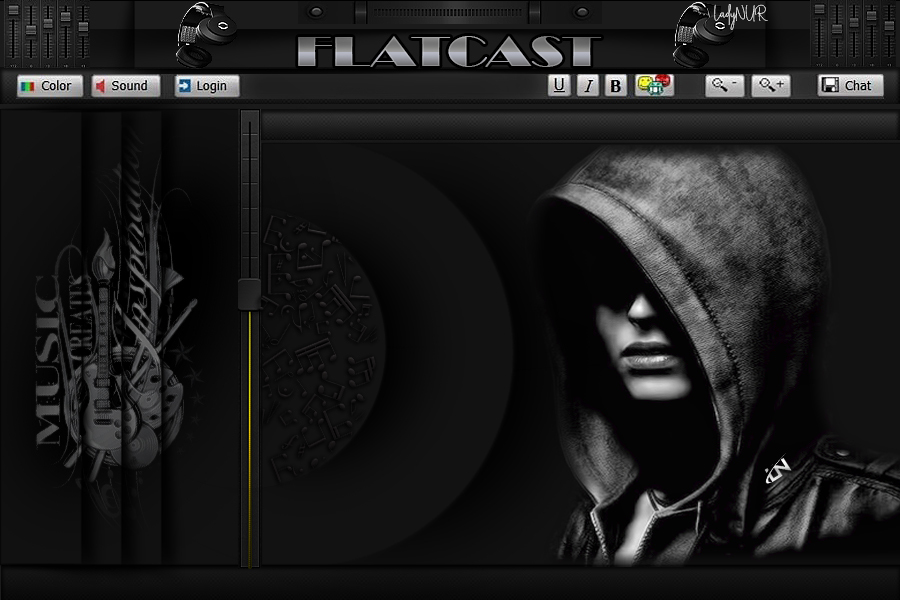Save the Chat with the disk button
This screenshot has width=900, height=600.
point(850,86)
